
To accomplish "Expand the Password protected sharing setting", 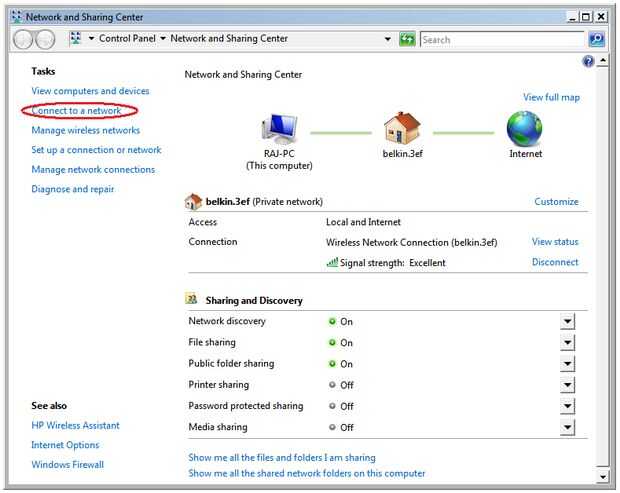I will coord(567,406).
